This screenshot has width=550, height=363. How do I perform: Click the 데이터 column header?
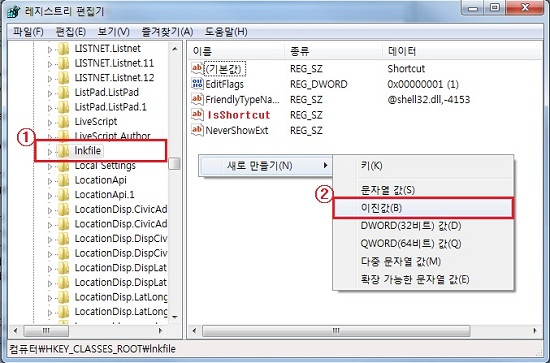(462, 52)
